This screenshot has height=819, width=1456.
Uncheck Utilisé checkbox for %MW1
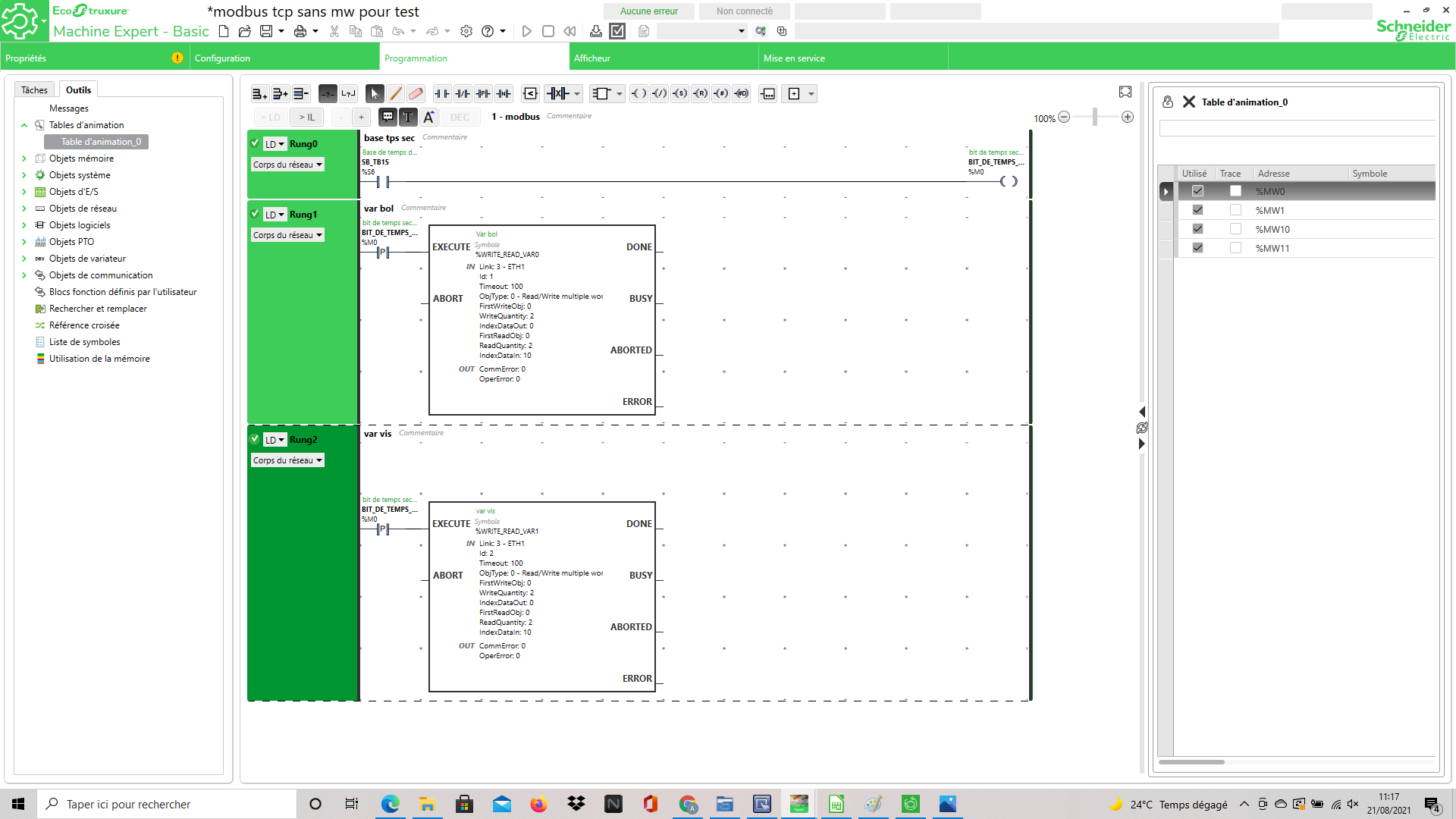pos(1197,210)
